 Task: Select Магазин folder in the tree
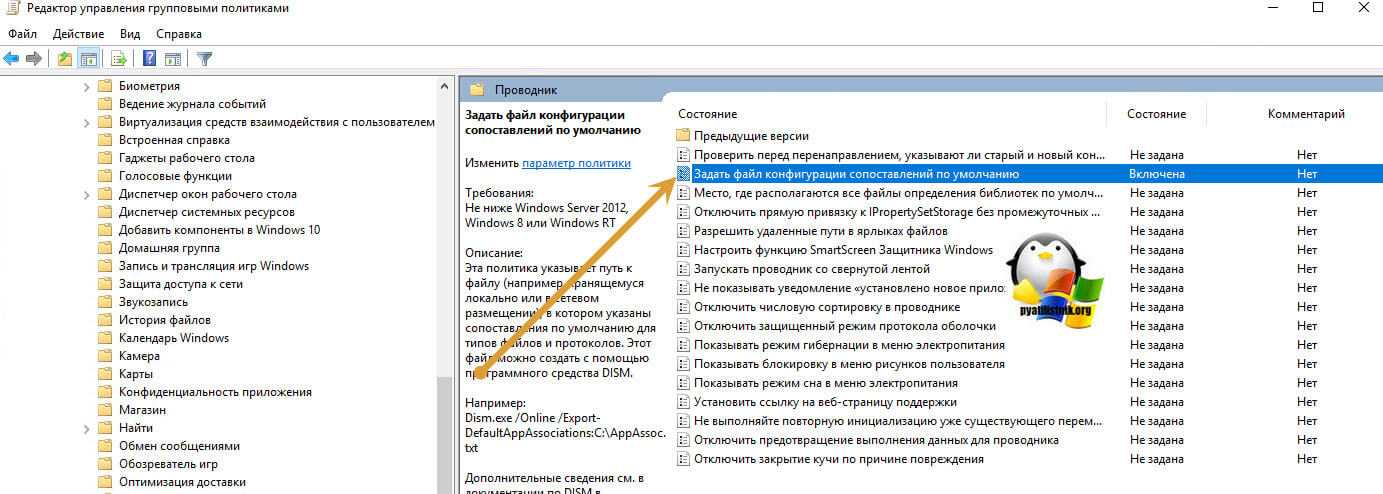[x=142, y=410]
